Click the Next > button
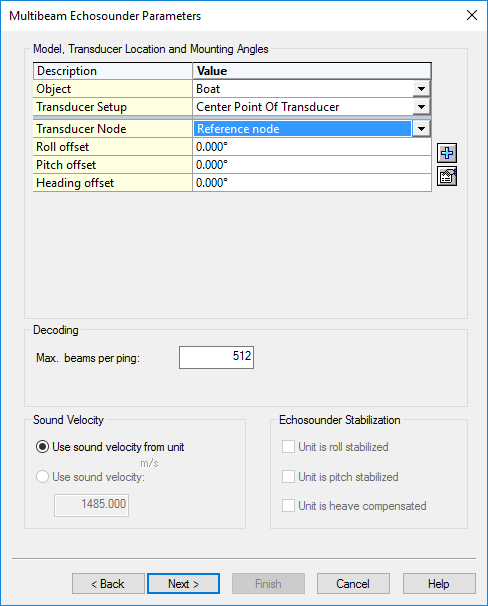The image size is (488, 606). click(x=184, y=584)
